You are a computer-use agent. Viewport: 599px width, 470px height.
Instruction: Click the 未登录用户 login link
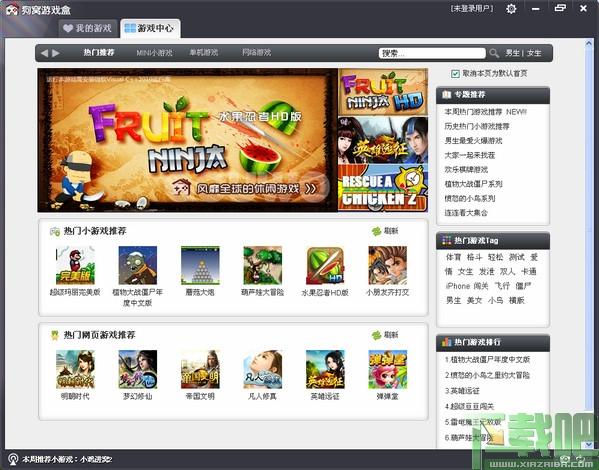[x=472, y=8]
